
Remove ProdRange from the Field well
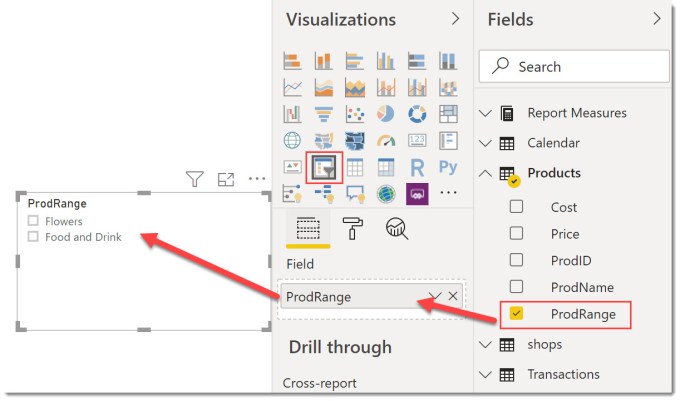(453, 296)
